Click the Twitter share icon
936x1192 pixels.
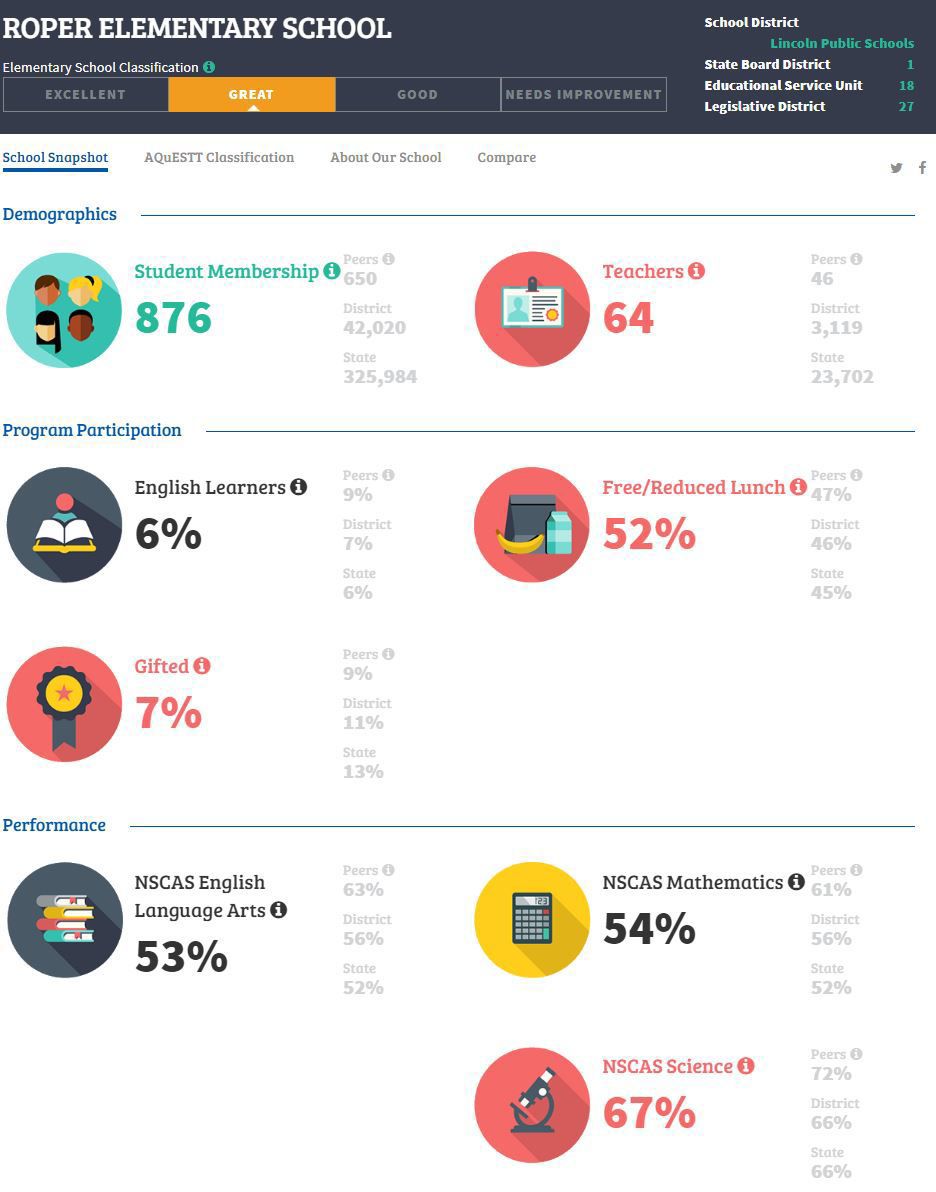(896, 168)
